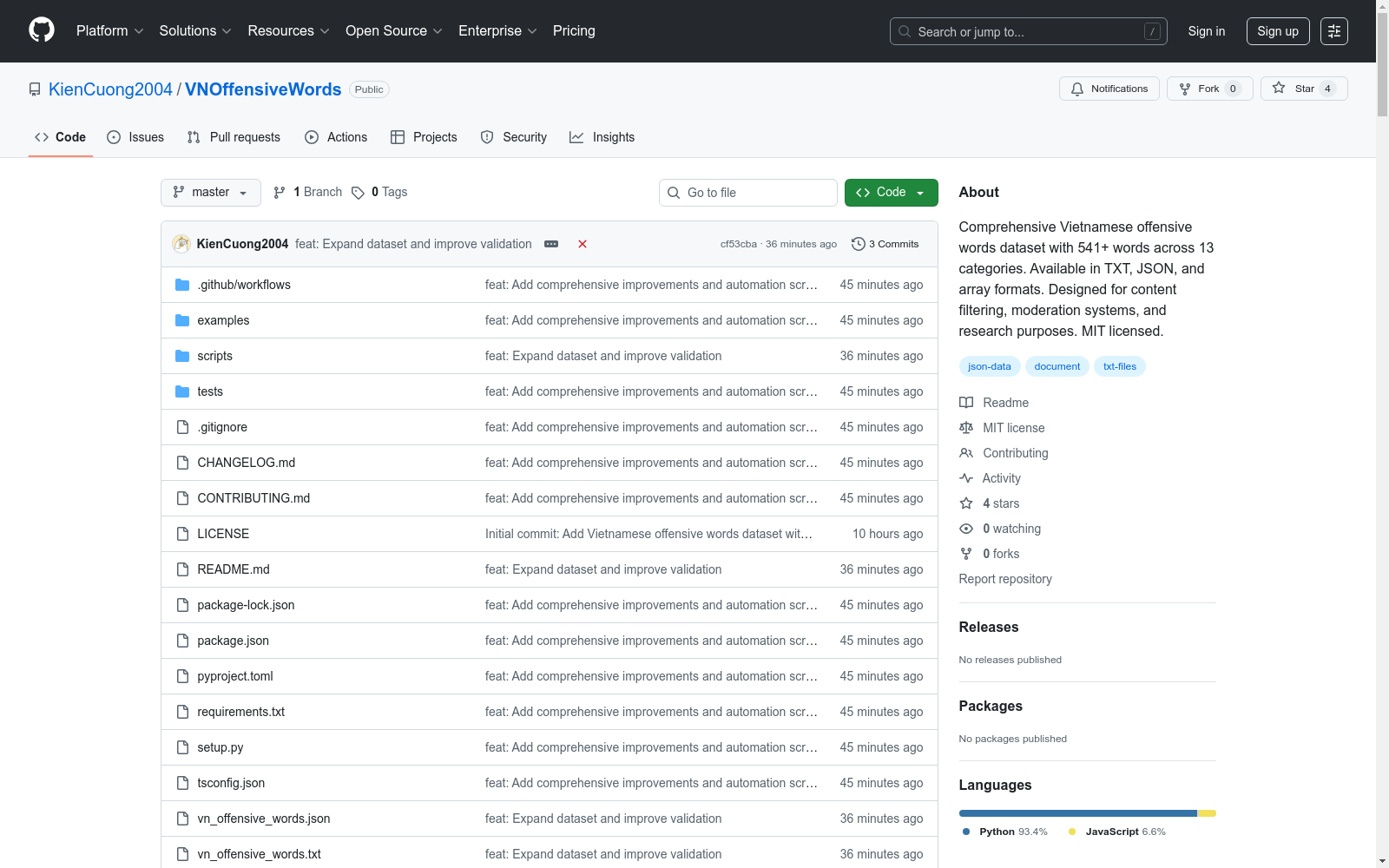Star the VNOffensiveWords repository
Viewport: 1389px width, 868px height.
(x=1304, y=89)
